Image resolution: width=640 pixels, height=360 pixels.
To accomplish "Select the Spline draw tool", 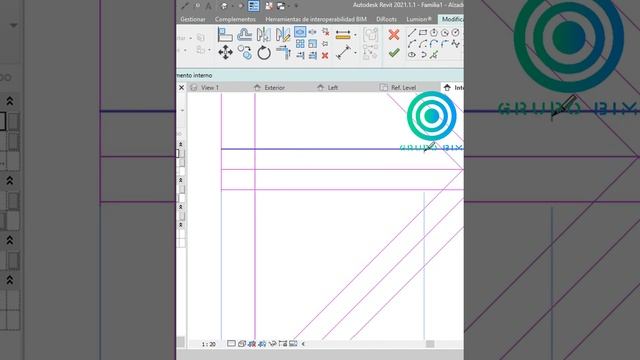I will pos(456,44).
